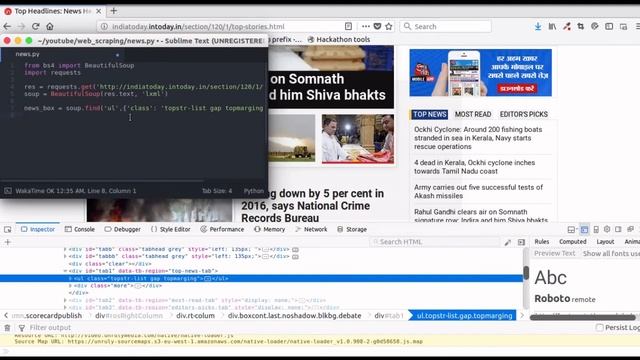The image size is (640, 360).
Task: Collapse the div id tab1 node
Action: tap(65, 271)
